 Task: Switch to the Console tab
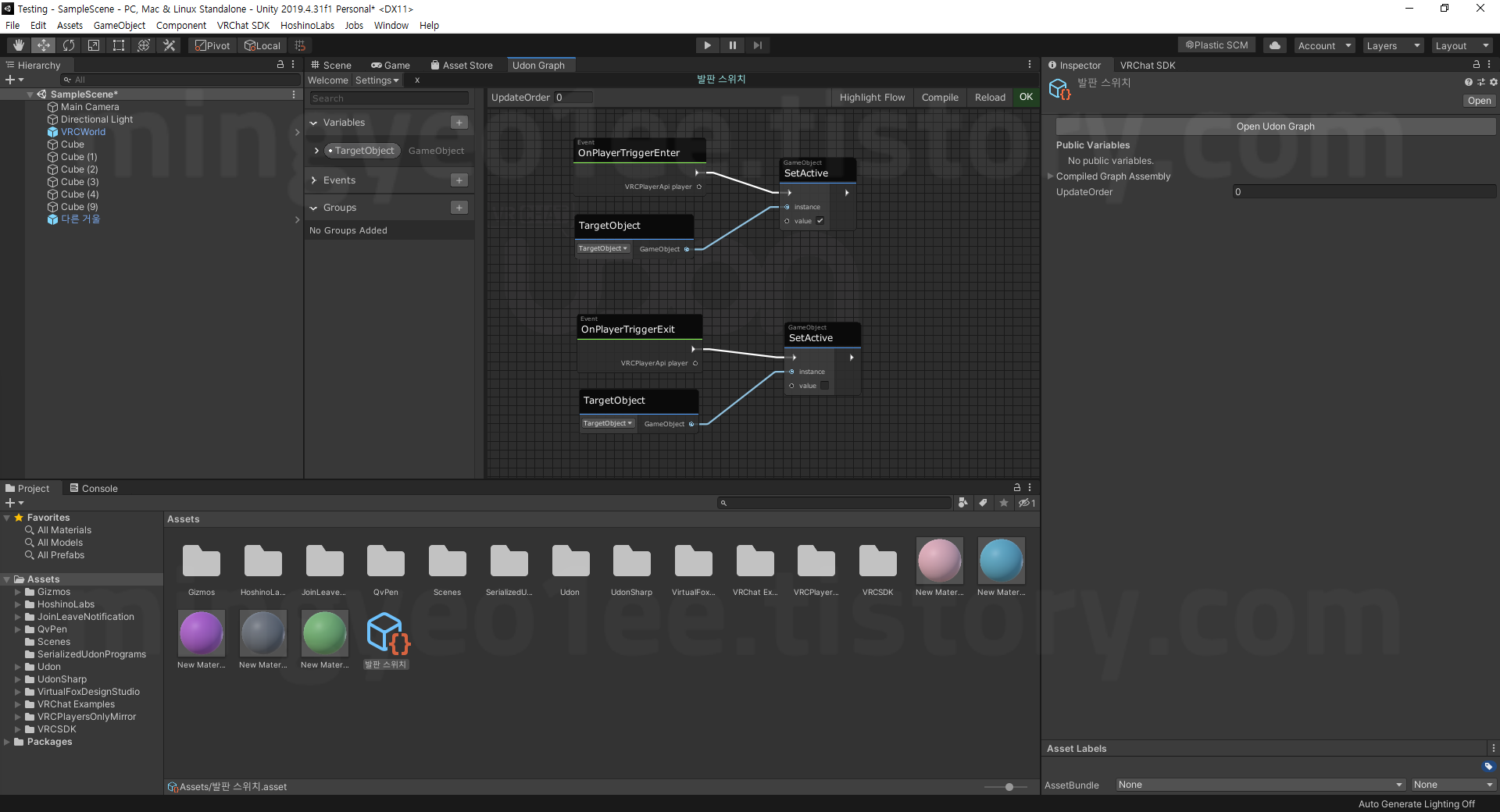click(x=94, y=488)
